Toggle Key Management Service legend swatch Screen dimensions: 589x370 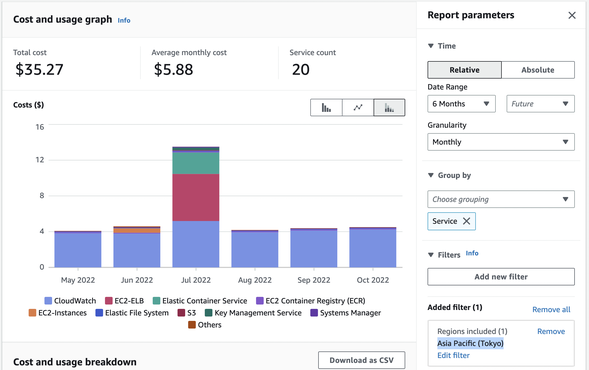pyautogui.click(x=208, y=313)
